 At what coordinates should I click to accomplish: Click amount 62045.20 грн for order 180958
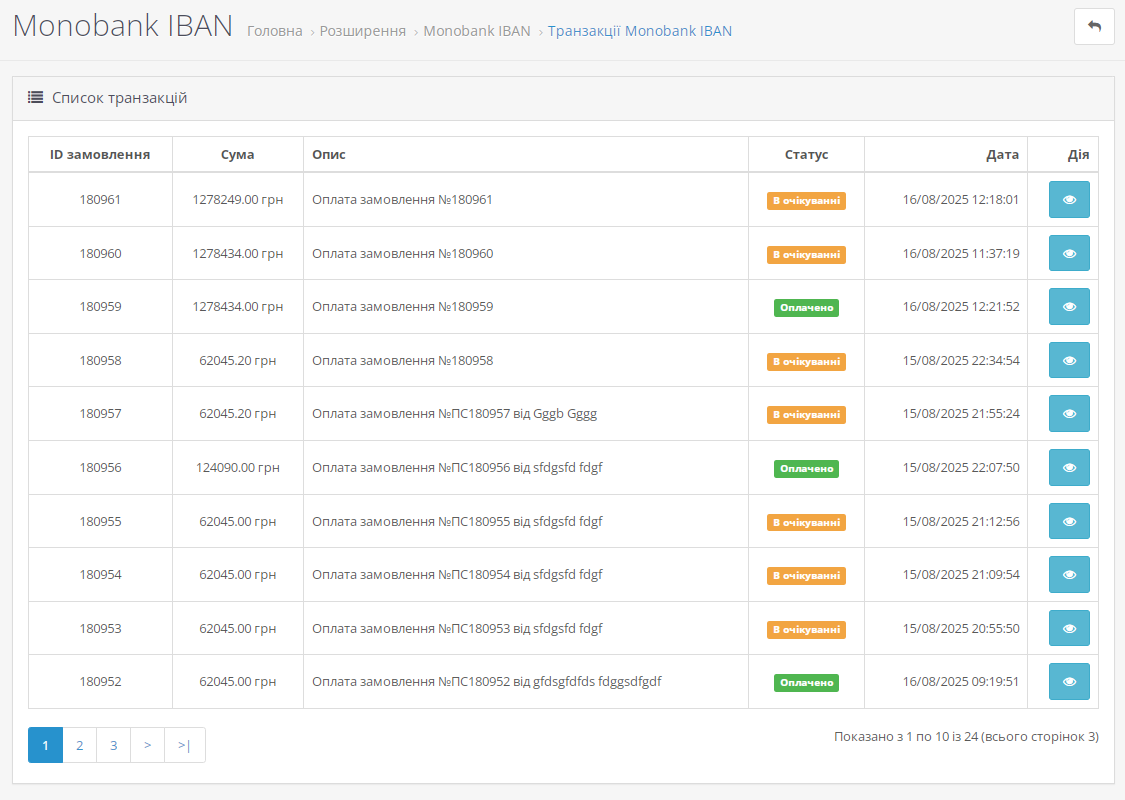click(x=237, y=360)
